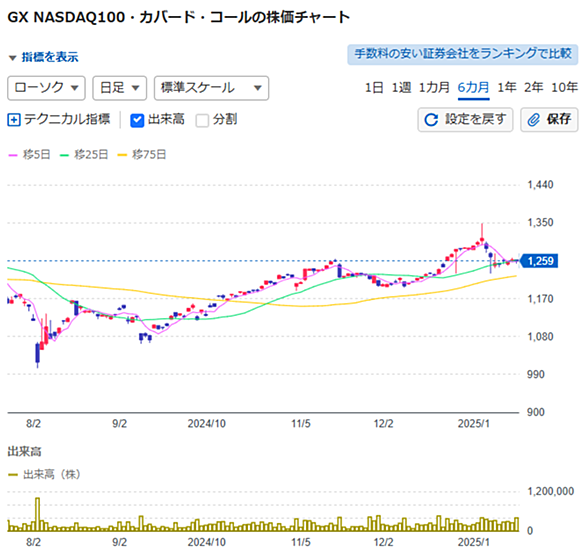Click the 保存 save button
The width and height of the screenshot is (586, 554).
(549, 120)
